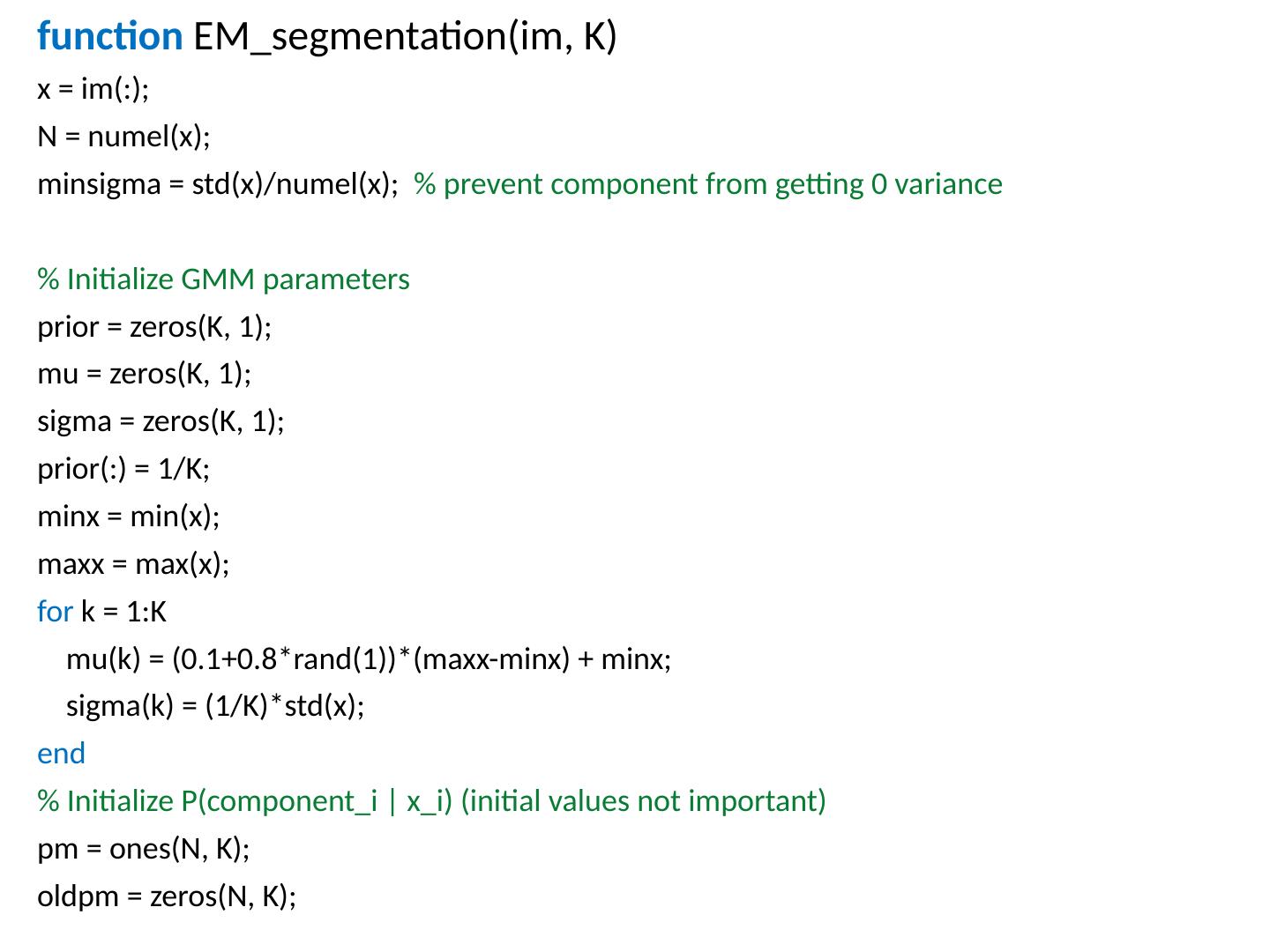This screenshot has height=952, width=1270.
Task: Click the blue 'function' keyword
Action: coord(109,37)
